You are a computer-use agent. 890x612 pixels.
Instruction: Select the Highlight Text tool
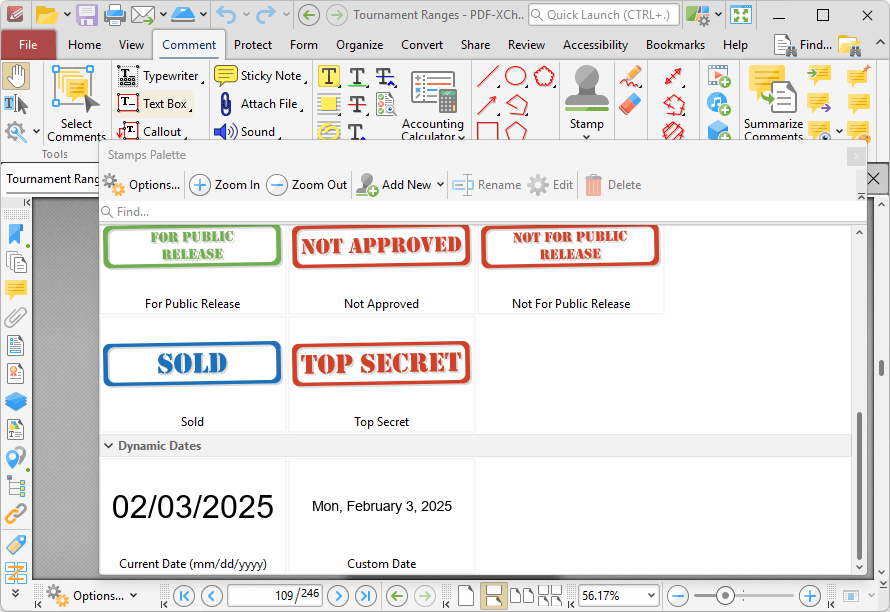pos(329,76)
